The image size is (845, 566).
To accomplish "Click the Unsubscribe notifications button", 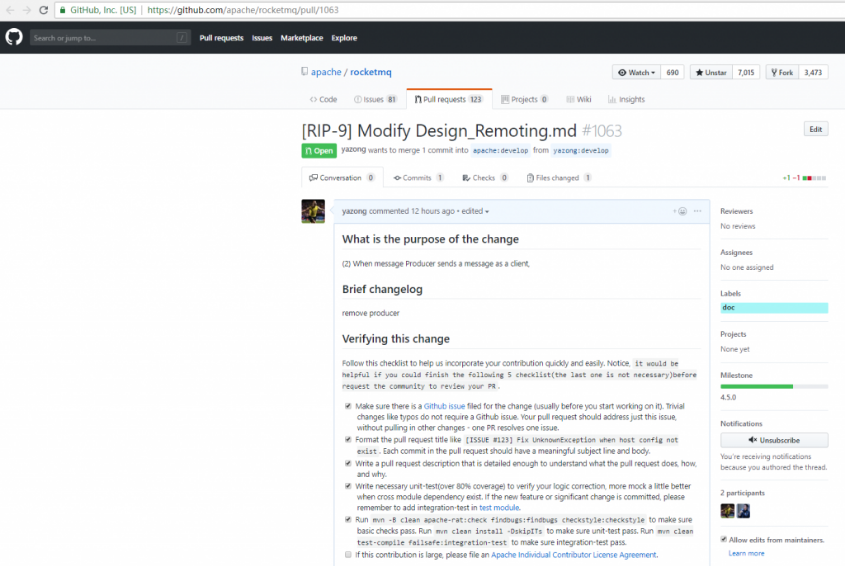I will [x=774, y=440].
